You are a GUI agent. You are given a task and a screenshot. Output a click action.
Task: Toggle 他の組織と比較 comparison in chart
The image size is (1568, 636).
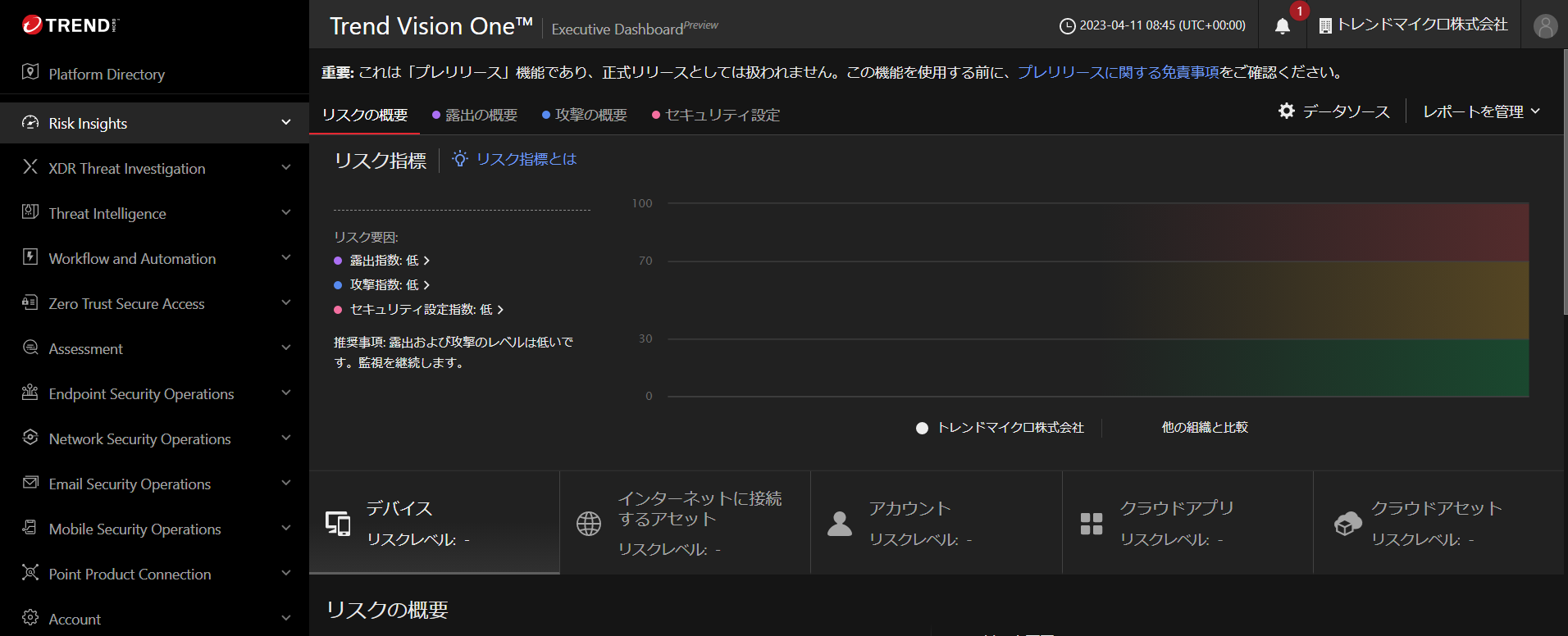click(1204, 428)
